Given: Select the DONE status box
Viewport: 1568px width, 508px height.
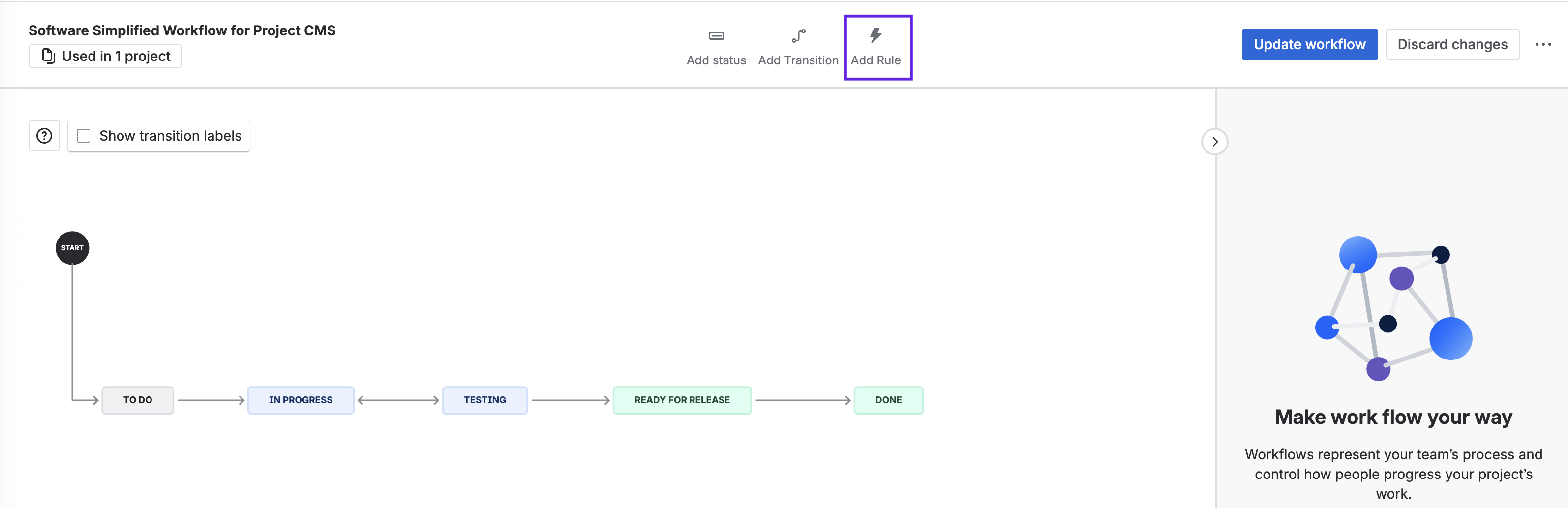Looking at the screenshot, I should 888,400.
